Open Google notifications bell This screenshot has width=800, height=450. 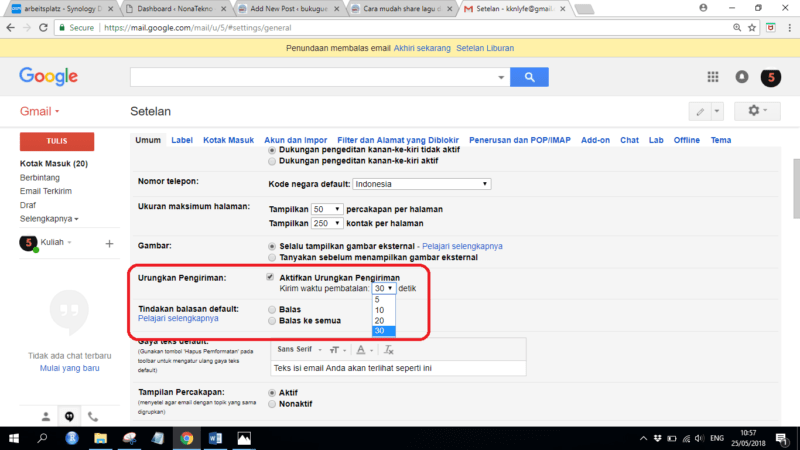(x=742, y=77)
